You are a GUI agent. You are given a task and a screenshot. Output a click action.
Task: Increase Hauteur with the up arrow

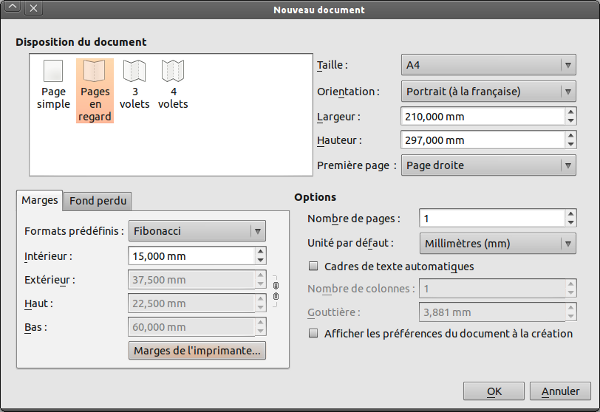click(571, 136)
